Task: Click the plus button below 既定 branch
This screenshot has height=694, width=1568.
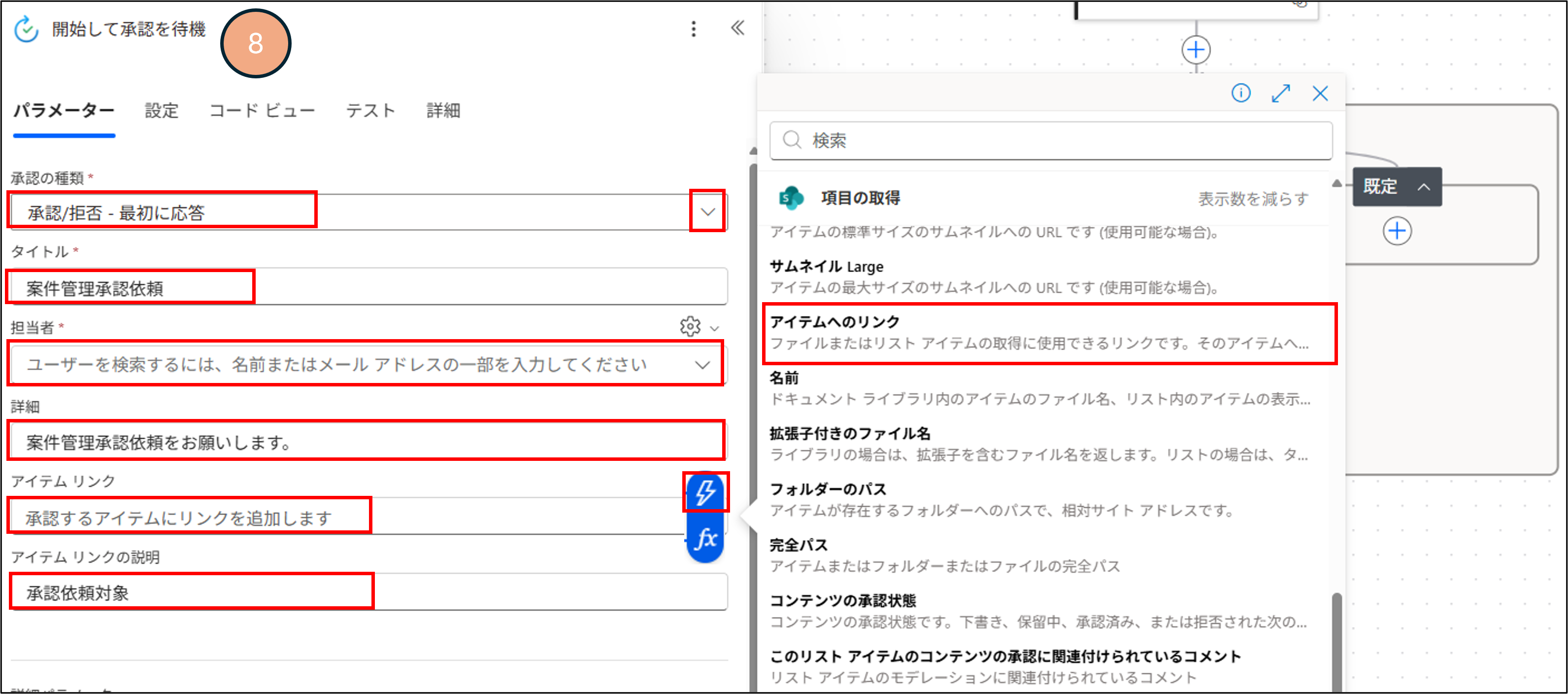Action: click(1397, 231)
